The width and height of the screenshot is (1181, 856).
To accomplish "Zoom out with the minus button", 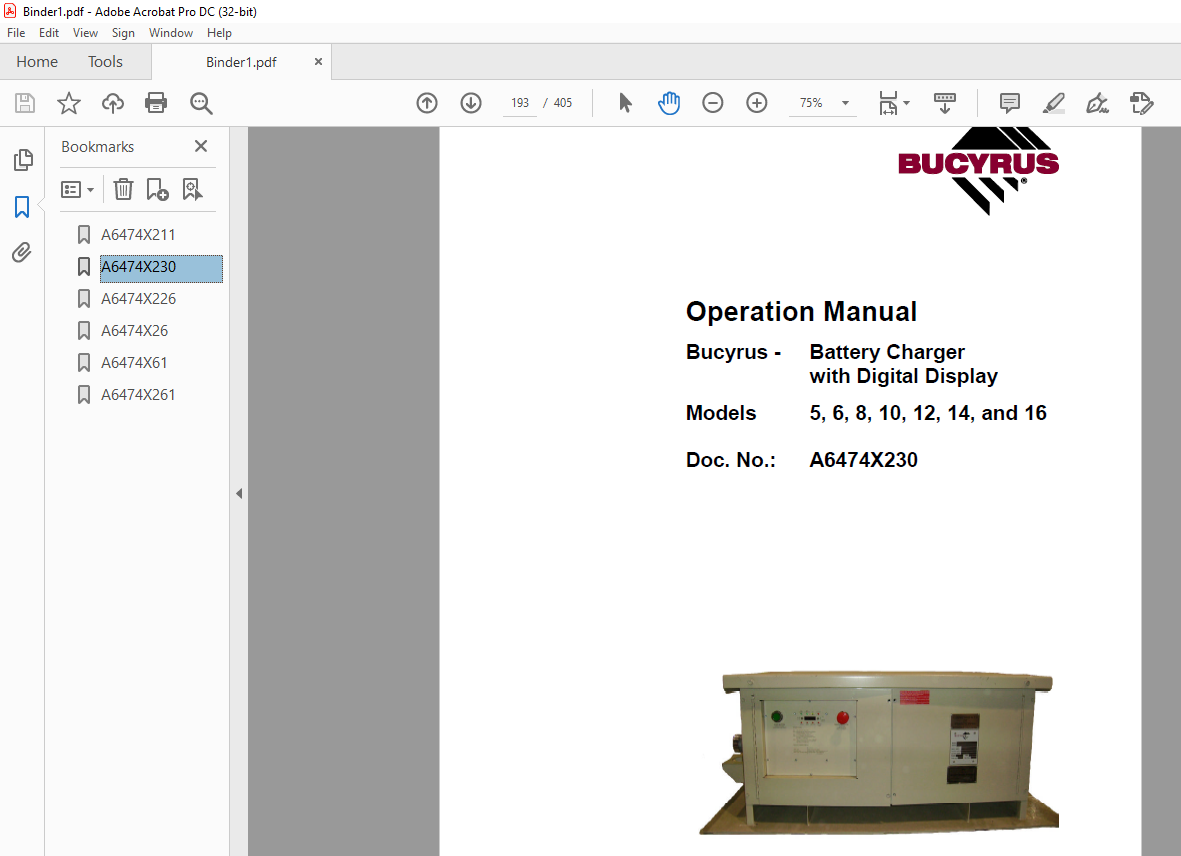I will click(x=713, y=103).
